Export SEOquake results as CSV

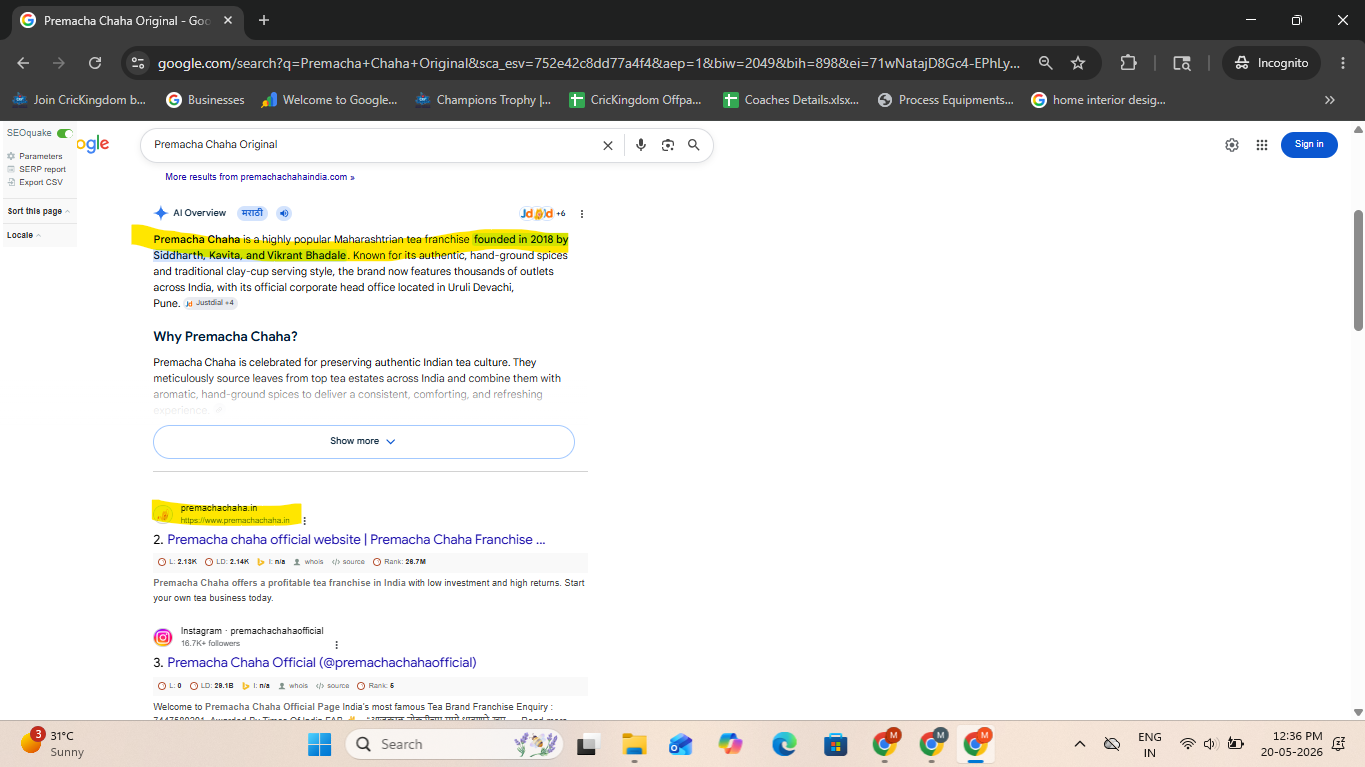(x=40, y=182)
